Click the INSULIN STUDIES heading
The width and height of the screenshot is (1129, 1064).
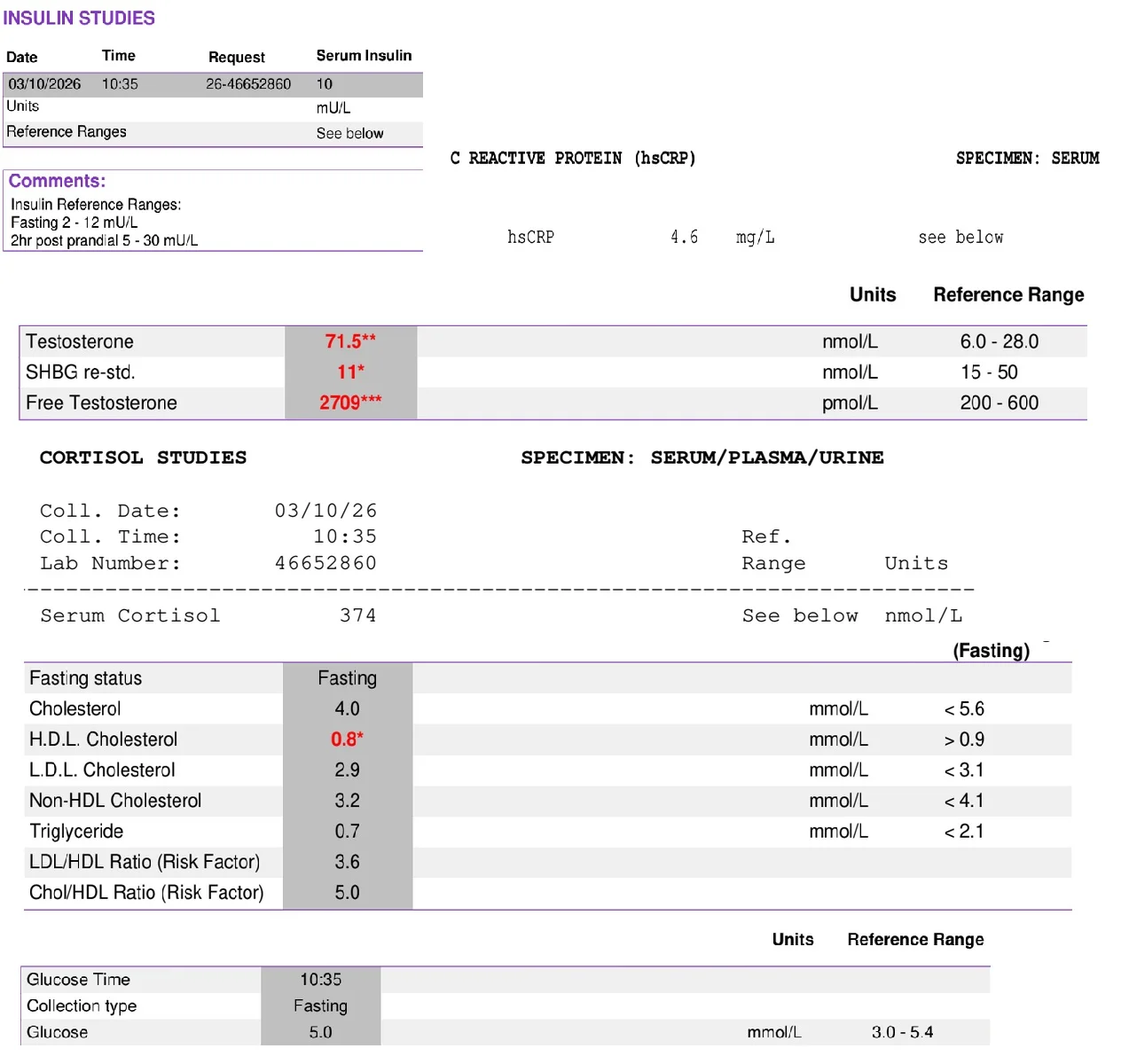click(79, 18)
